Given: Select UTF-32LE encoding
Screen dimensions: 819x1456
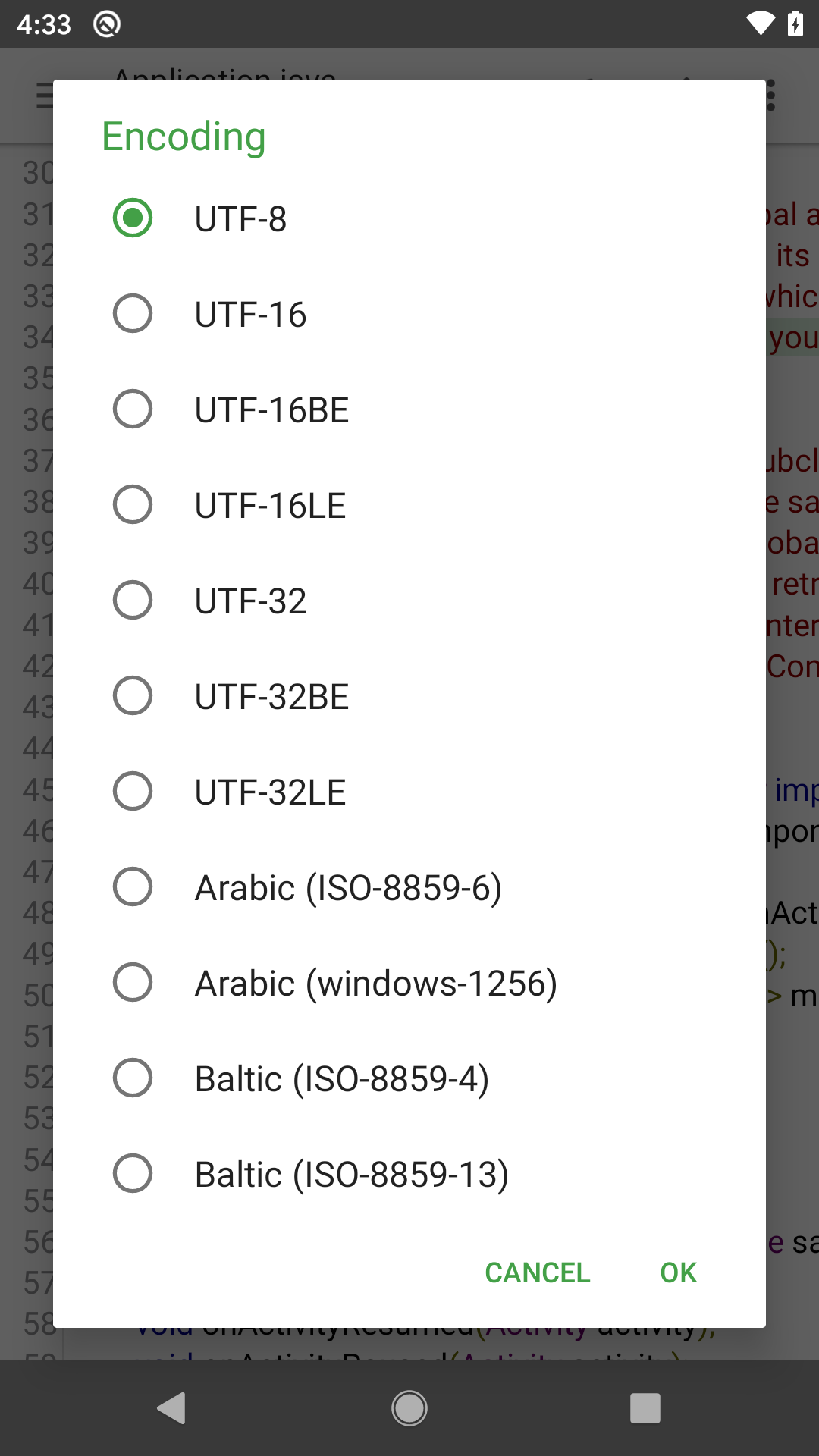Looking at the screenshot, I should click(x=133, y=792).
